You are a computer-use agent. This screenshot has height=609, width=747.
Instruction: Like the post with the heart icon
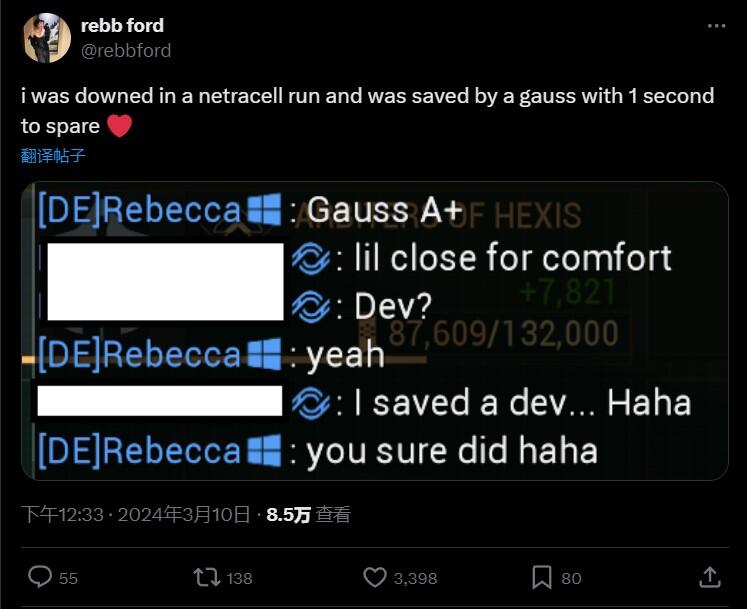[375, 577]
